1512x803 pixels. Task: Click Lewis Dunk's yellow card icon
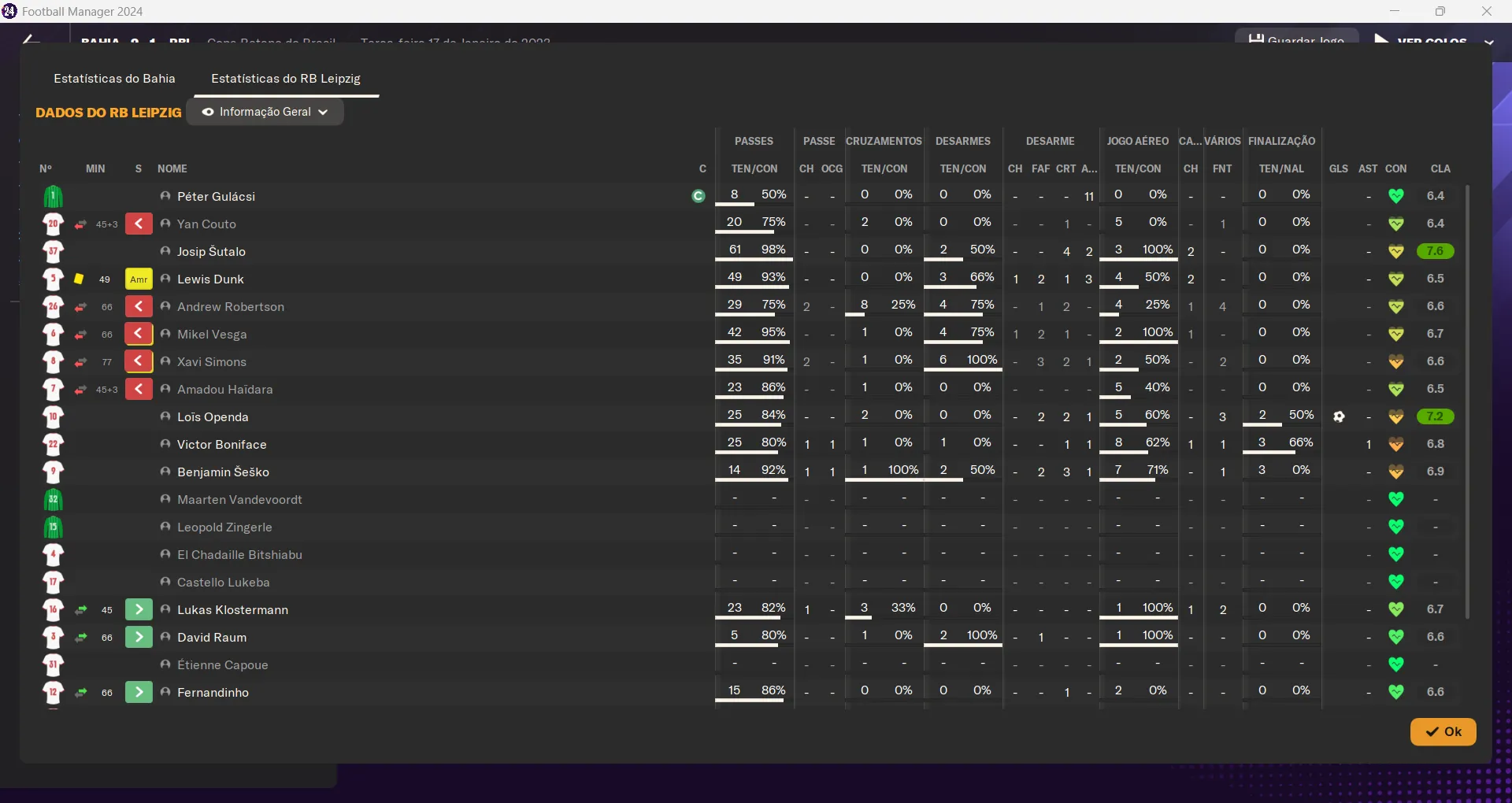pos(79,279)
